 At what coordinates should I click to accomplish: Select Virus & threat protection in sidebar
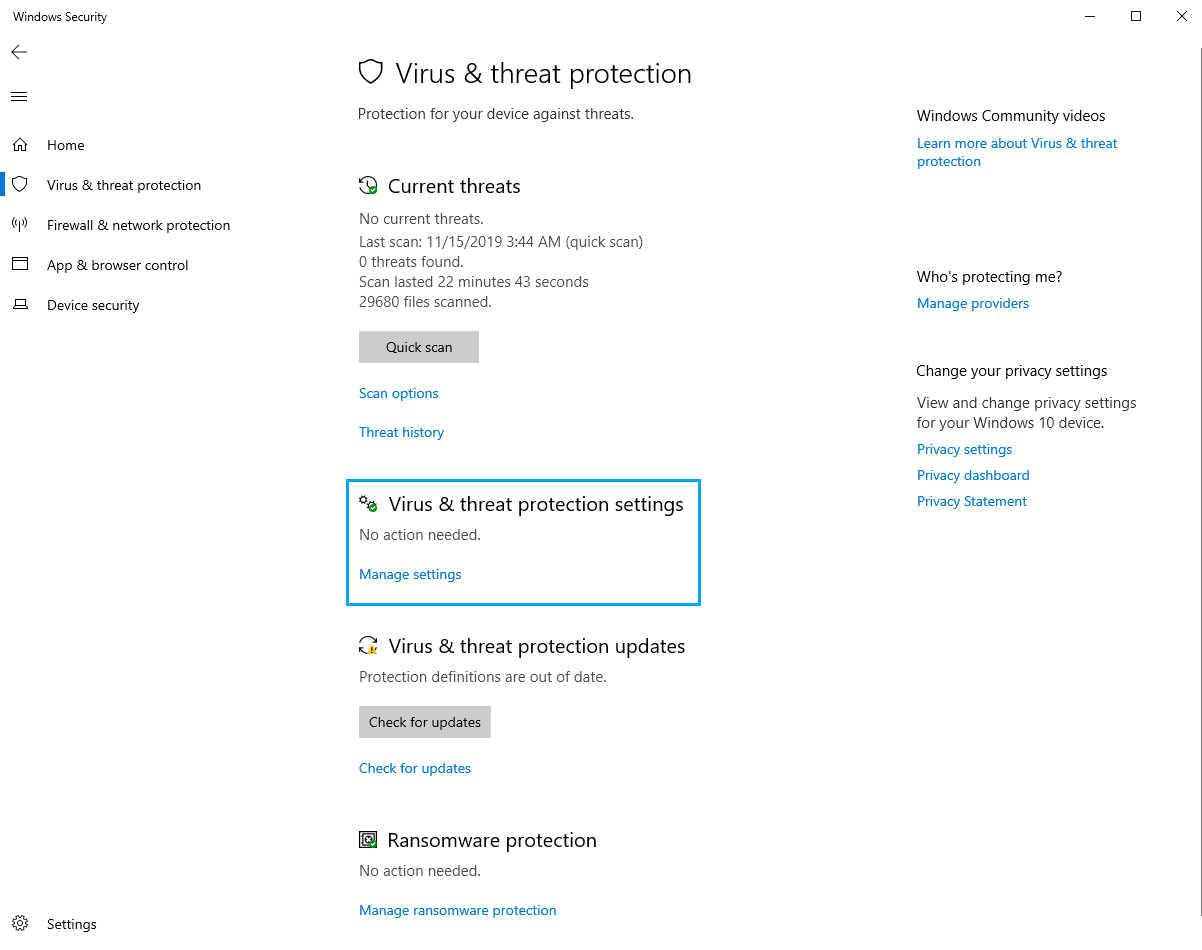coord(124,185)
